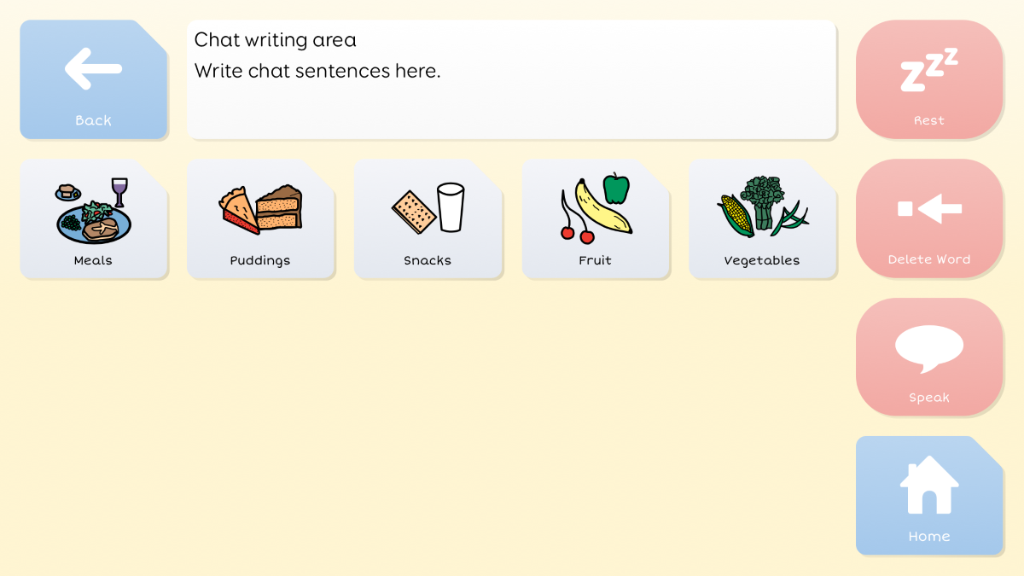Click the Vegetables label text
This screenshot has height=576, width=1024.
[761, 261]
